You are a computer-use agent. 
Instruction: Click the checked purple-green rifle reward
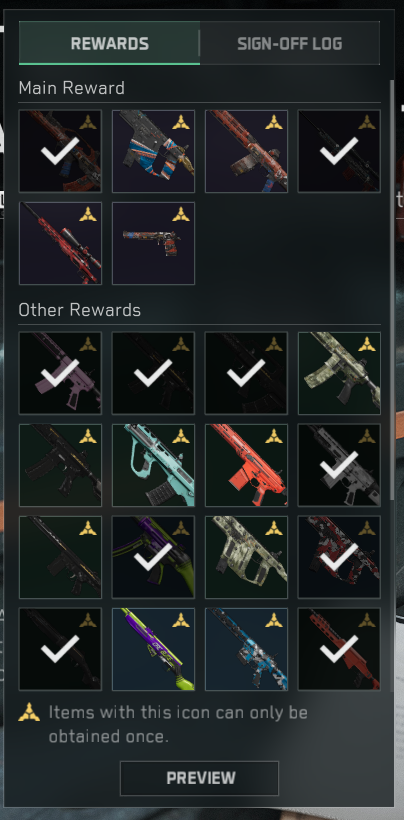coord(153,557)
